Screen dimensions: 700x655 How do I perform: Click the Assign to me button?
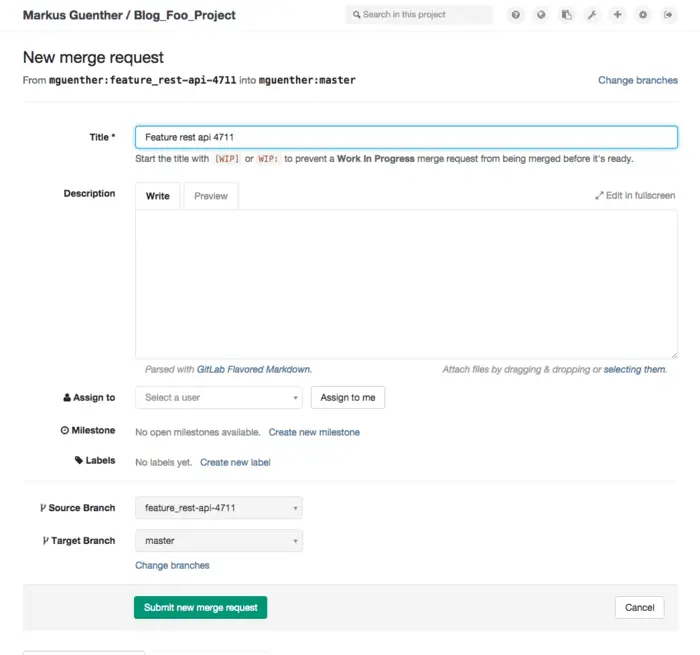(348, 397)
